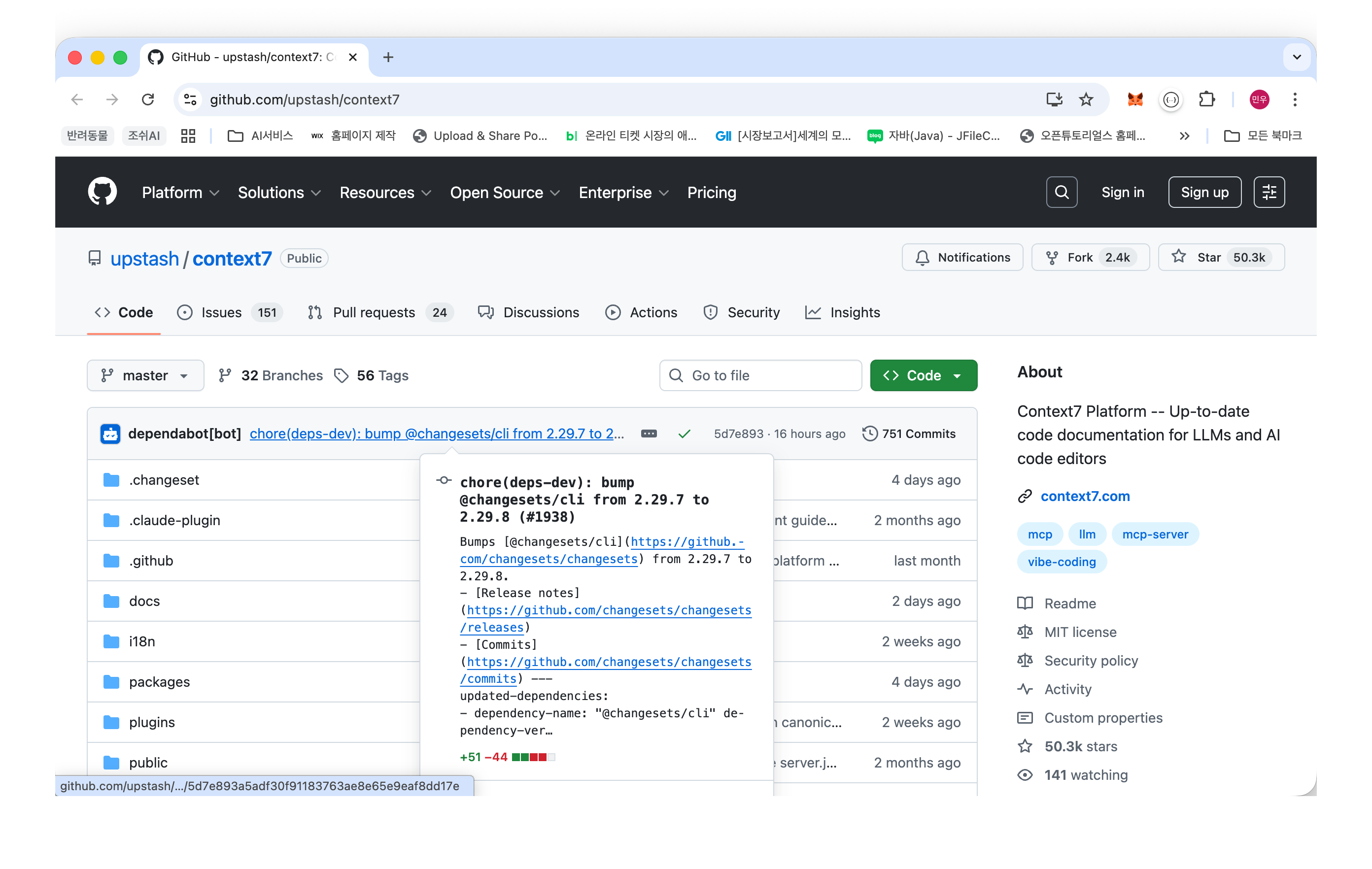
Task: Click the docs folder icon
Action: [x=111, y=601]
